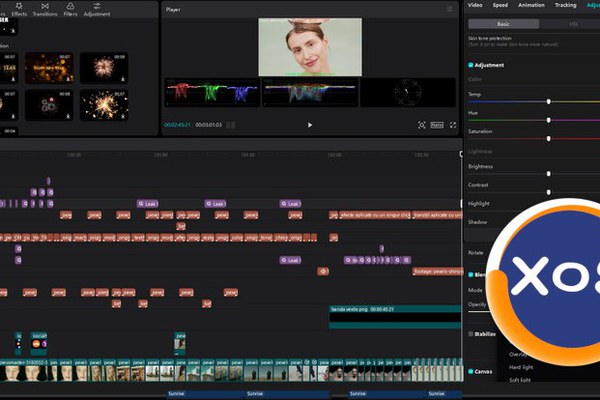Select the 'tranzitii aplicate' text clip
Image resolution: width=600 pixels, height=400 pixels.
[437, 215]
